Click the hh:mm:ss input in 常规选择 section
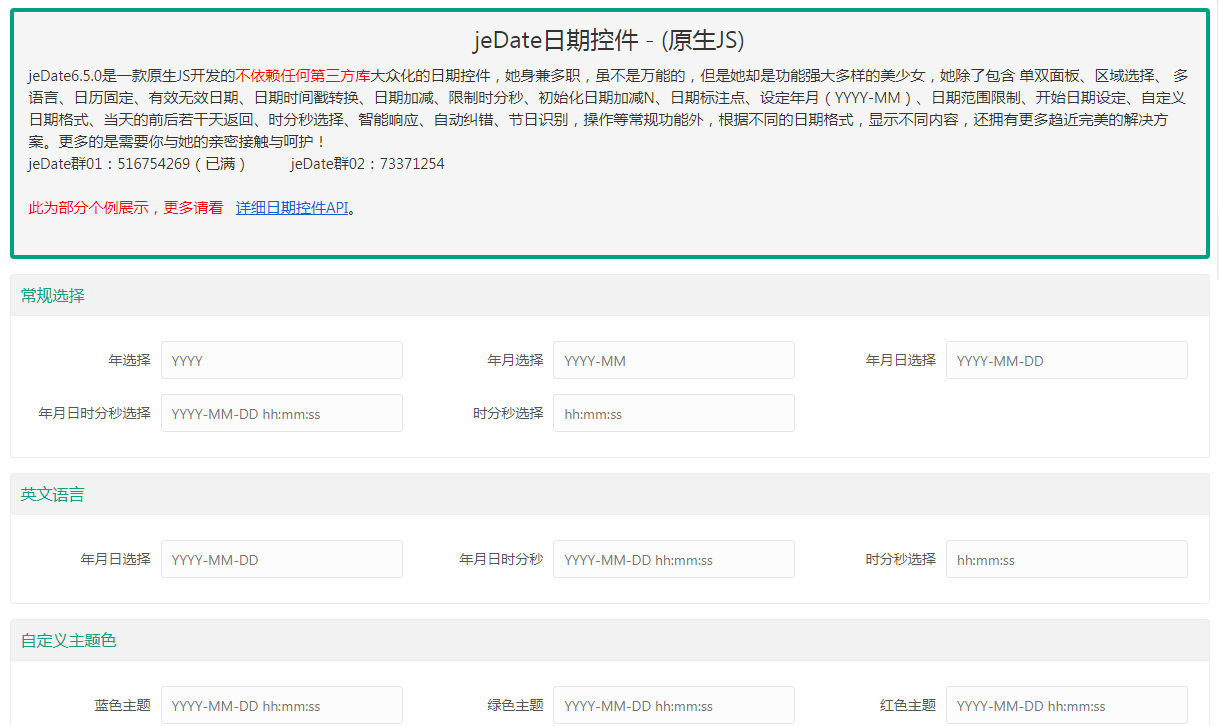1219x726 pixels. pyautogui.click(x=674, y=413)
